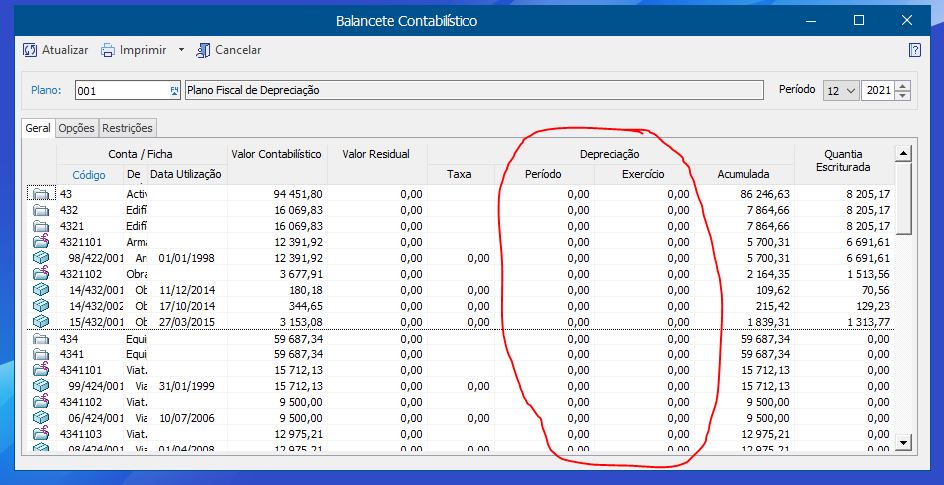Image resolution: width=944 pixels, height=485 pixels.
Task: Select folder icon for account 43
Action: tap(41, 194)
